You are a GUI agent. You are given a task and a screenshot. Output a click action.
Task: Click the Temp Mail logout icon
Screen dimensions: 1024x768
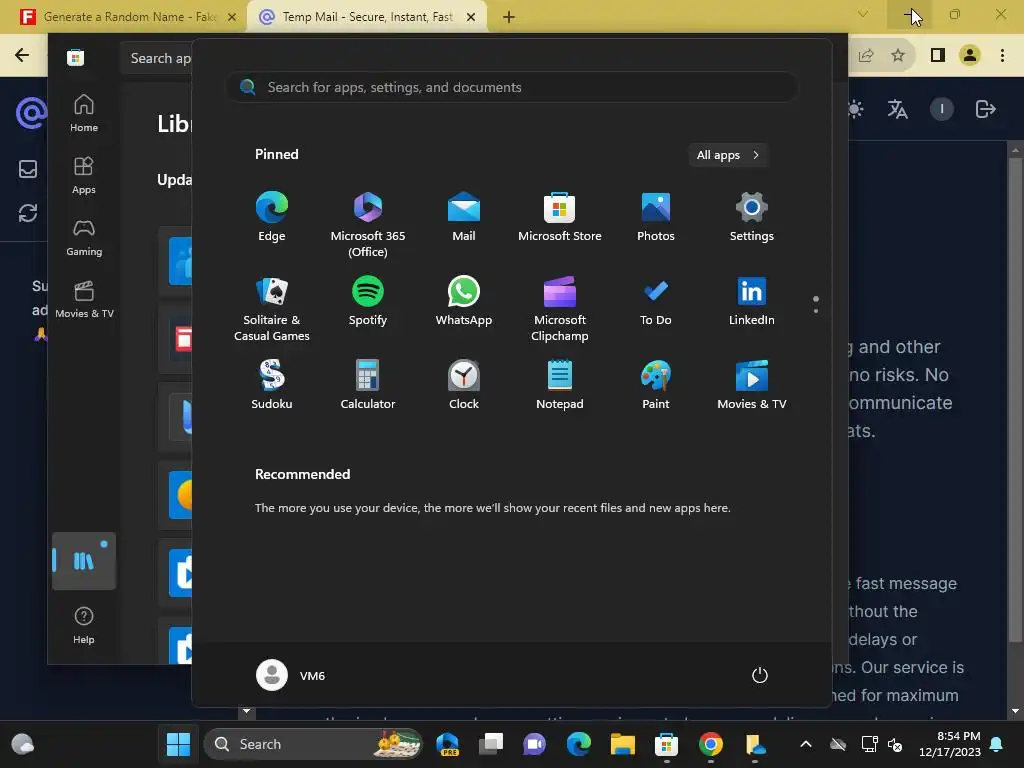tap(985, 109)
